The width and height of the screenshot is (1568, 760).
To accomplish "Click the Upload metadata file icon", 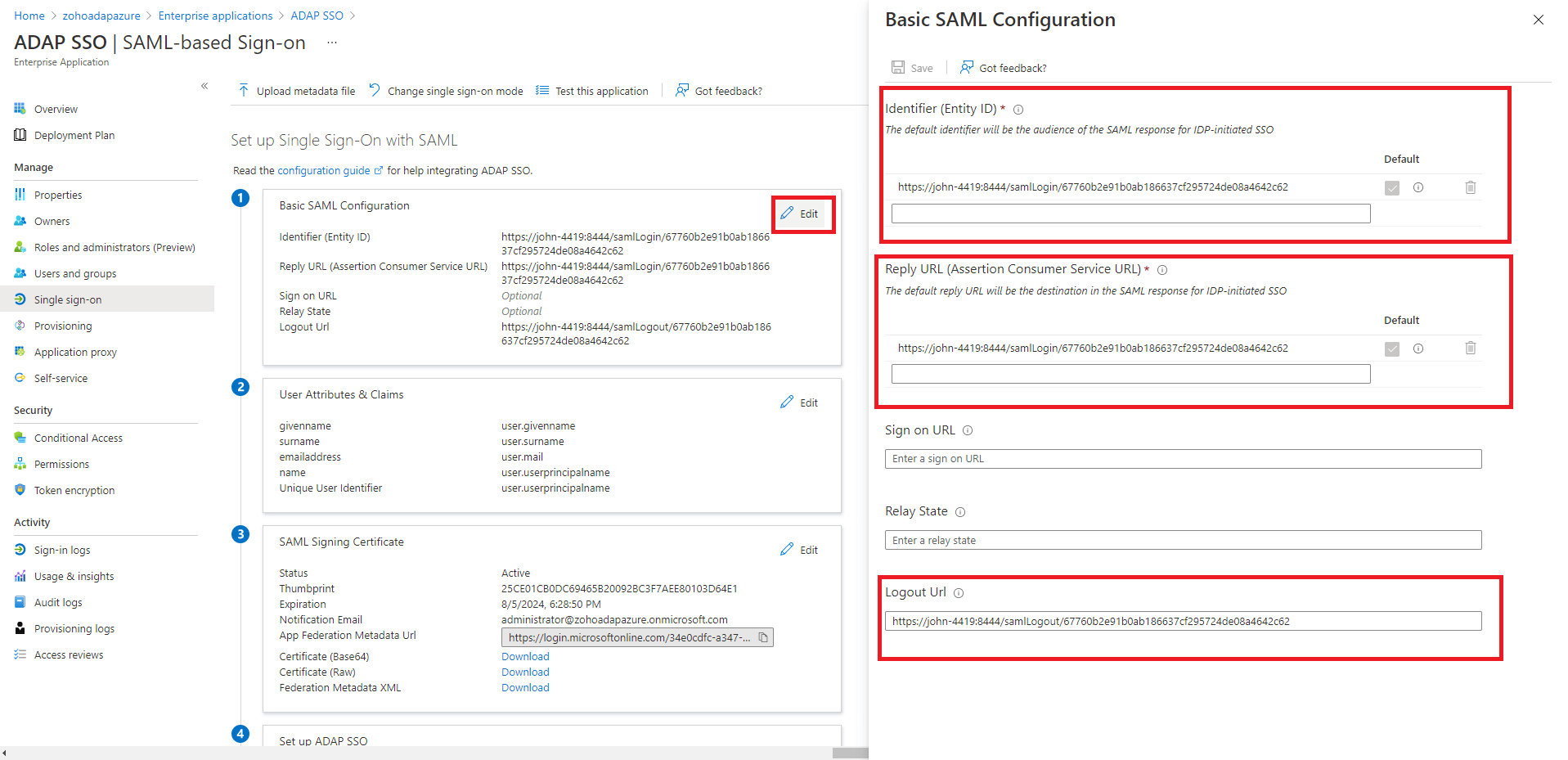I will pos(244,91).
